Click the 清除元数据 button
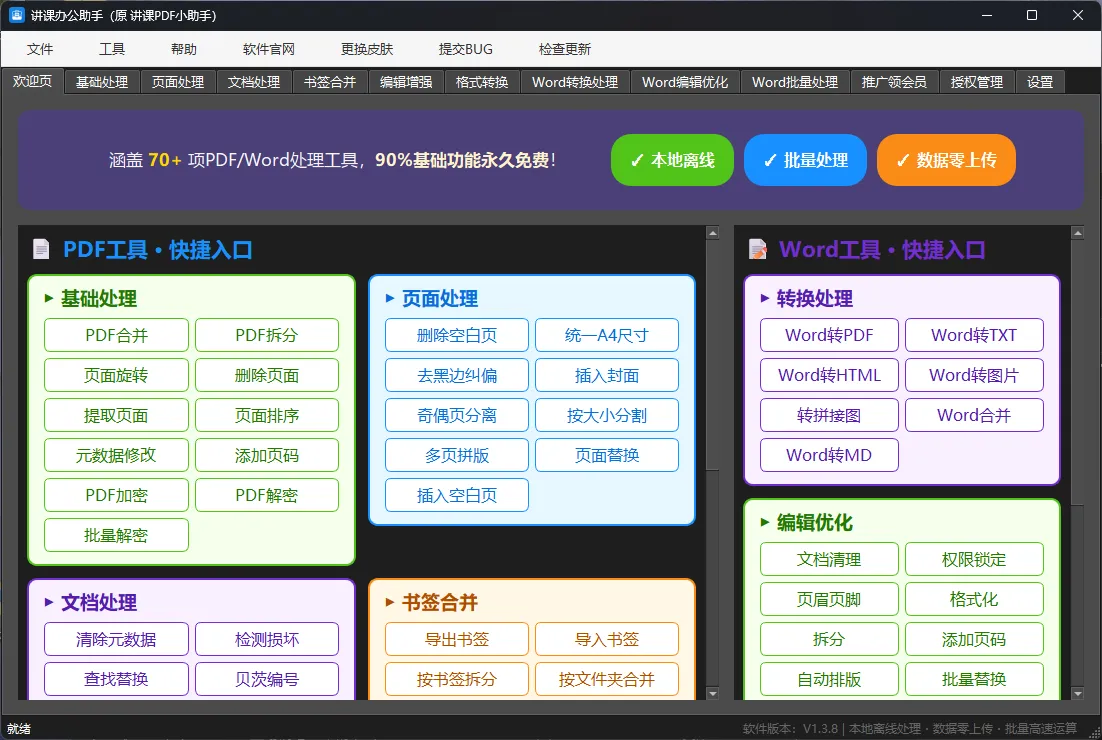 coord(117,640)
